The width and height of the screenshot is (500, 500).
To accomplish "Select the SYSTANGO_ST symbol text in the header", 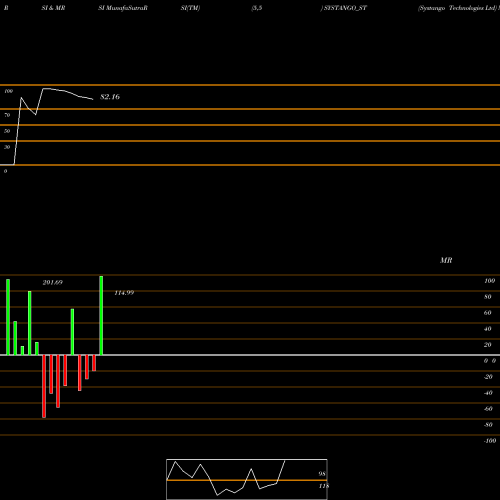I will pyautogui.click(x=345, y=8).
